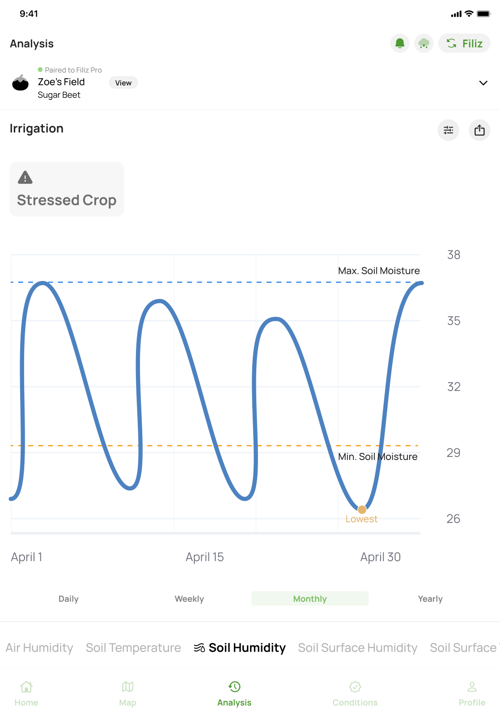Image resolution: width=500 pixels, height=716 pixels.
Task: Switch chart range to Daily
Action: 68,599
